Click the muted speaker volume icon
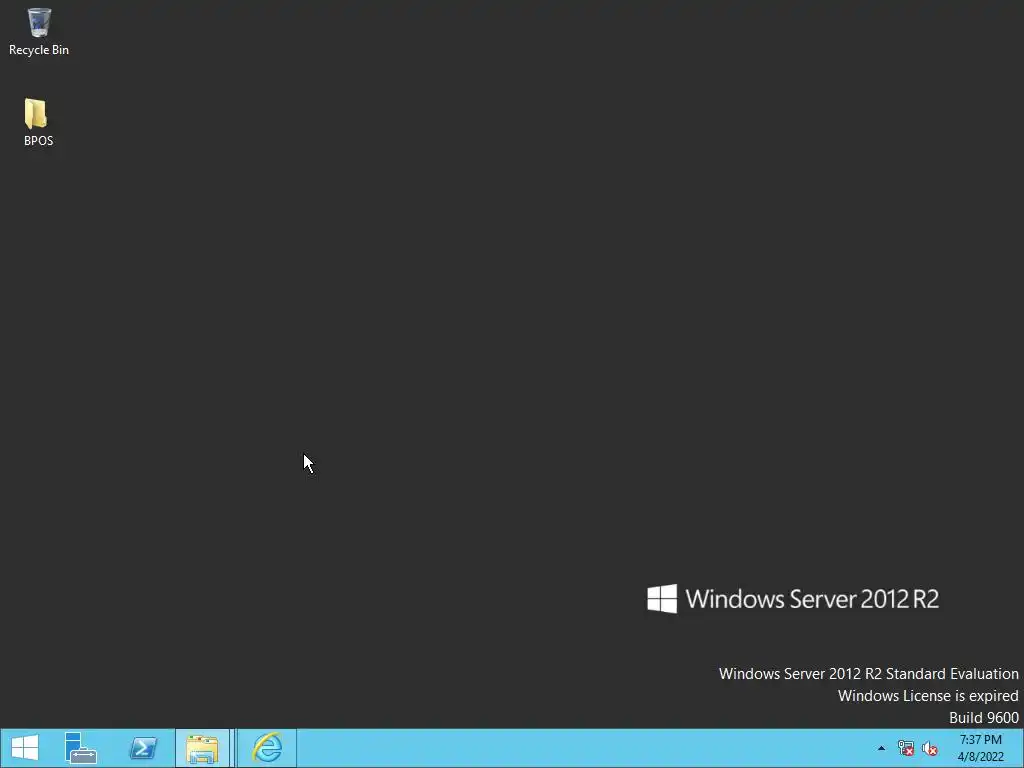 [x=930, y=748]
